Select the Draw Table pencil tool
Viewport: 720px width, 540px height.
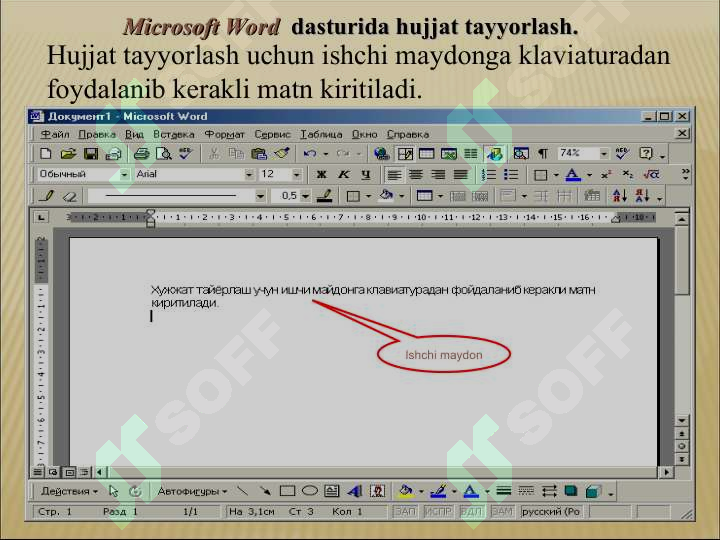pos(47,196)
